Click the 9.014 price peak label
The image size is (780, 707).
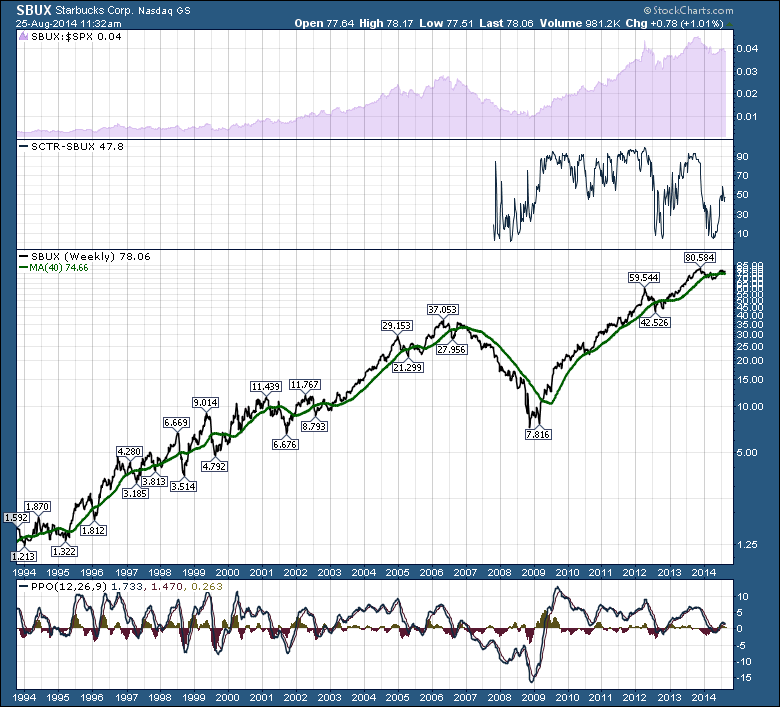pos(205,403)
